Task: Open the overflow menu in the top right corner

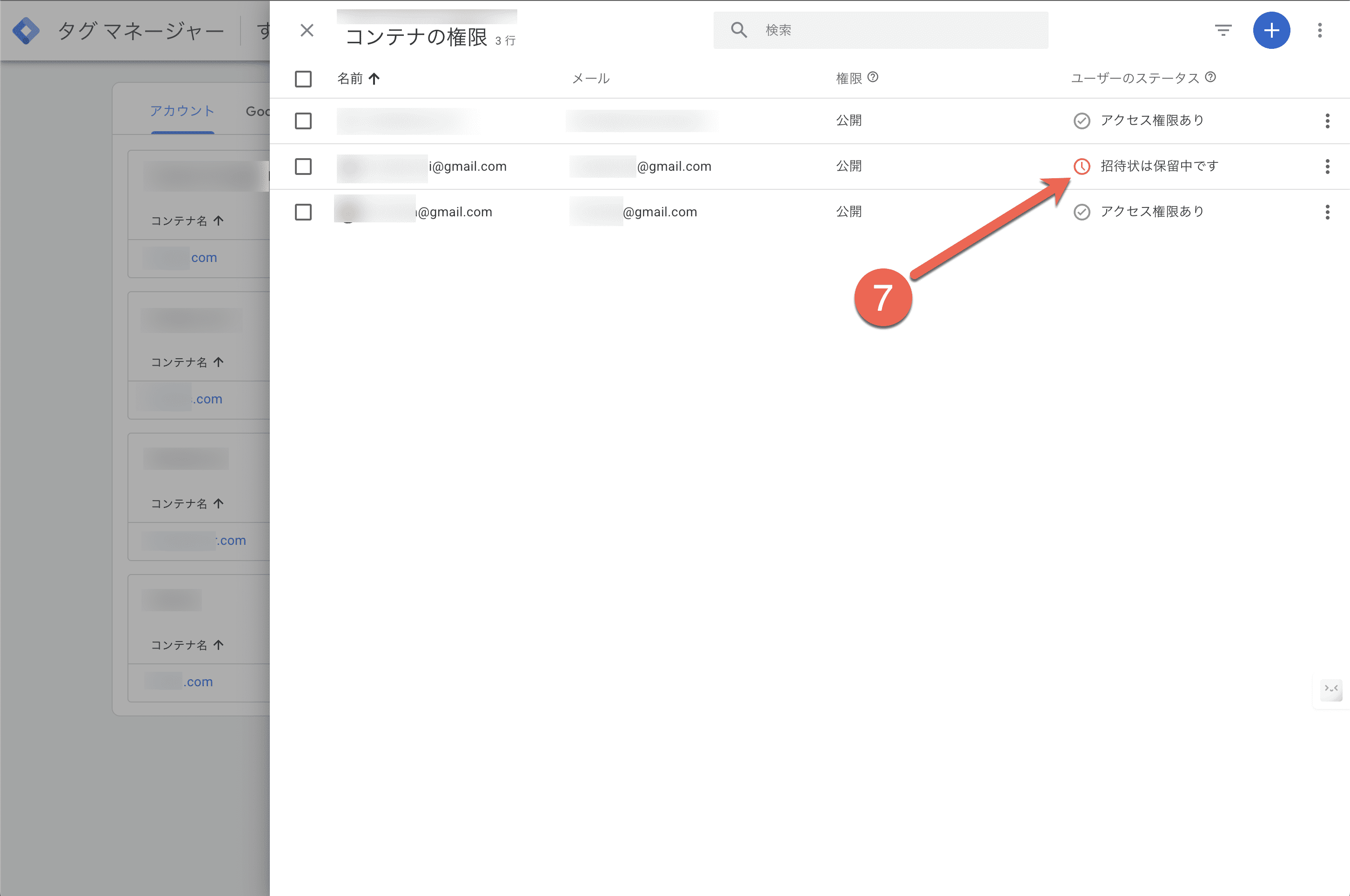Action: tap(1320, 30)
